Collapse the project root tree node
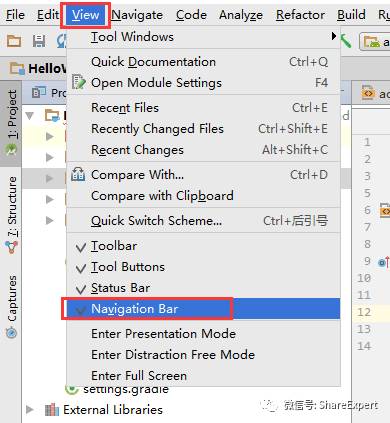 coord(30,116)
